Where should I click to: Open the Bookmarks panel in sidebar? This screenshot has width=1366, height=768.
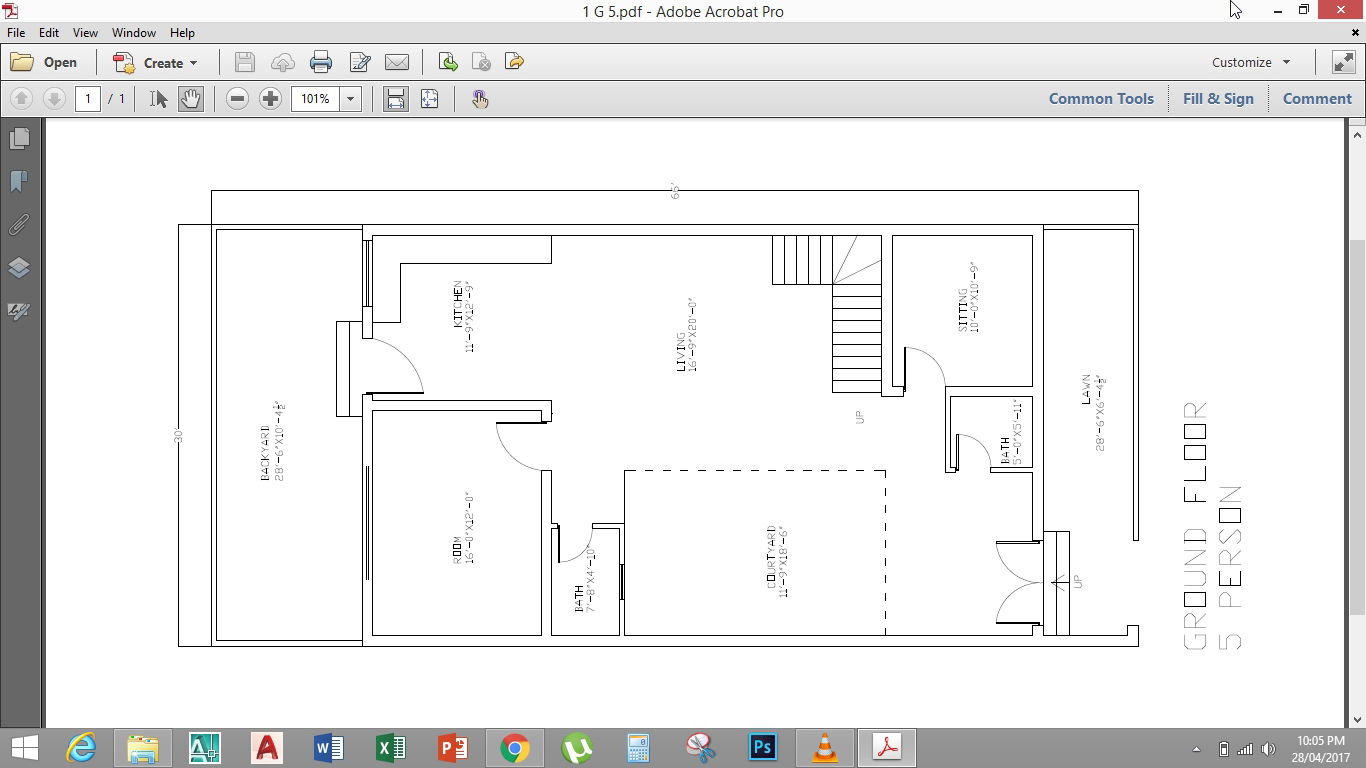[x=19, y=181]
